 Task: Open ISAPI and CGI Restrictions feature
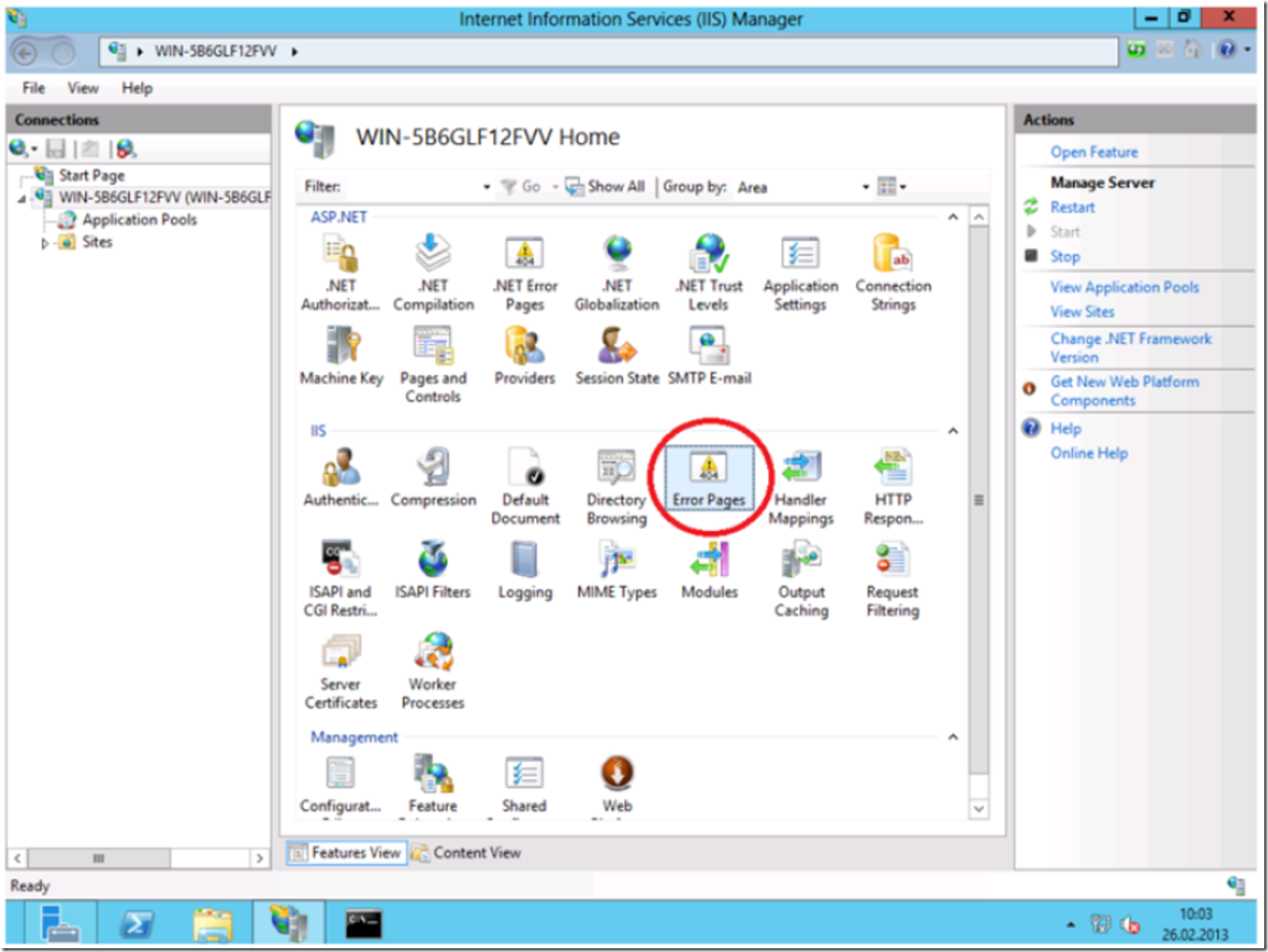pyautogui.click(x=340, y=579)
